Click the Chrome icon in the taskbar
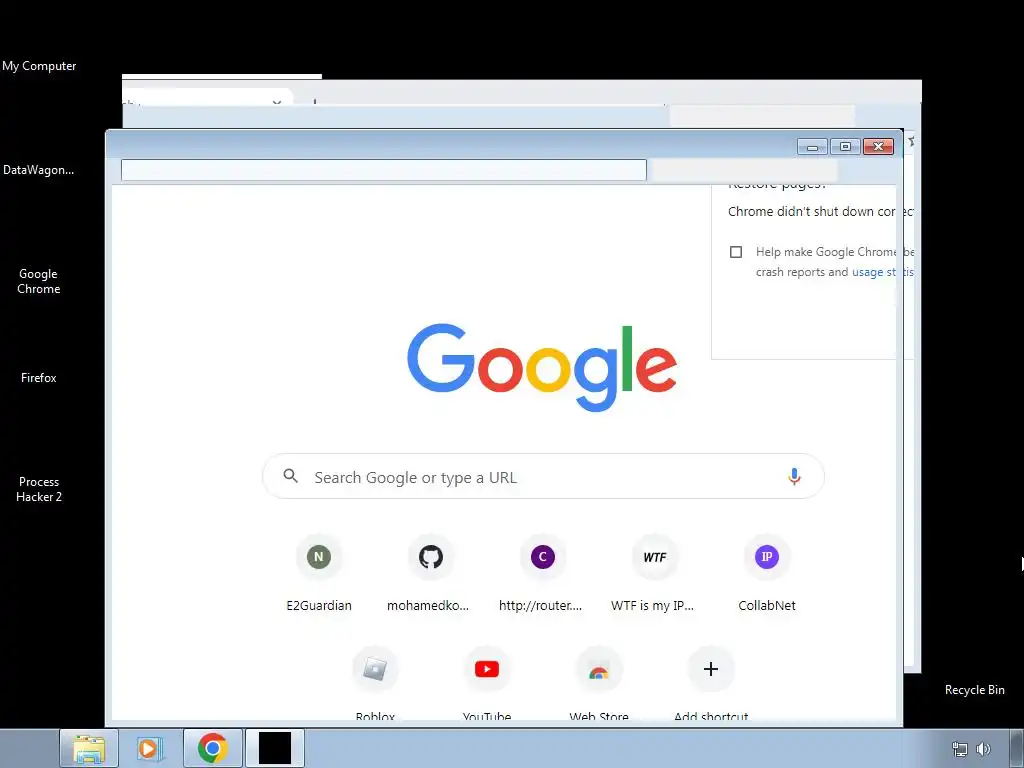This screenshot has width=1024, height=768. pyautogui.click(x=212, y=748)
